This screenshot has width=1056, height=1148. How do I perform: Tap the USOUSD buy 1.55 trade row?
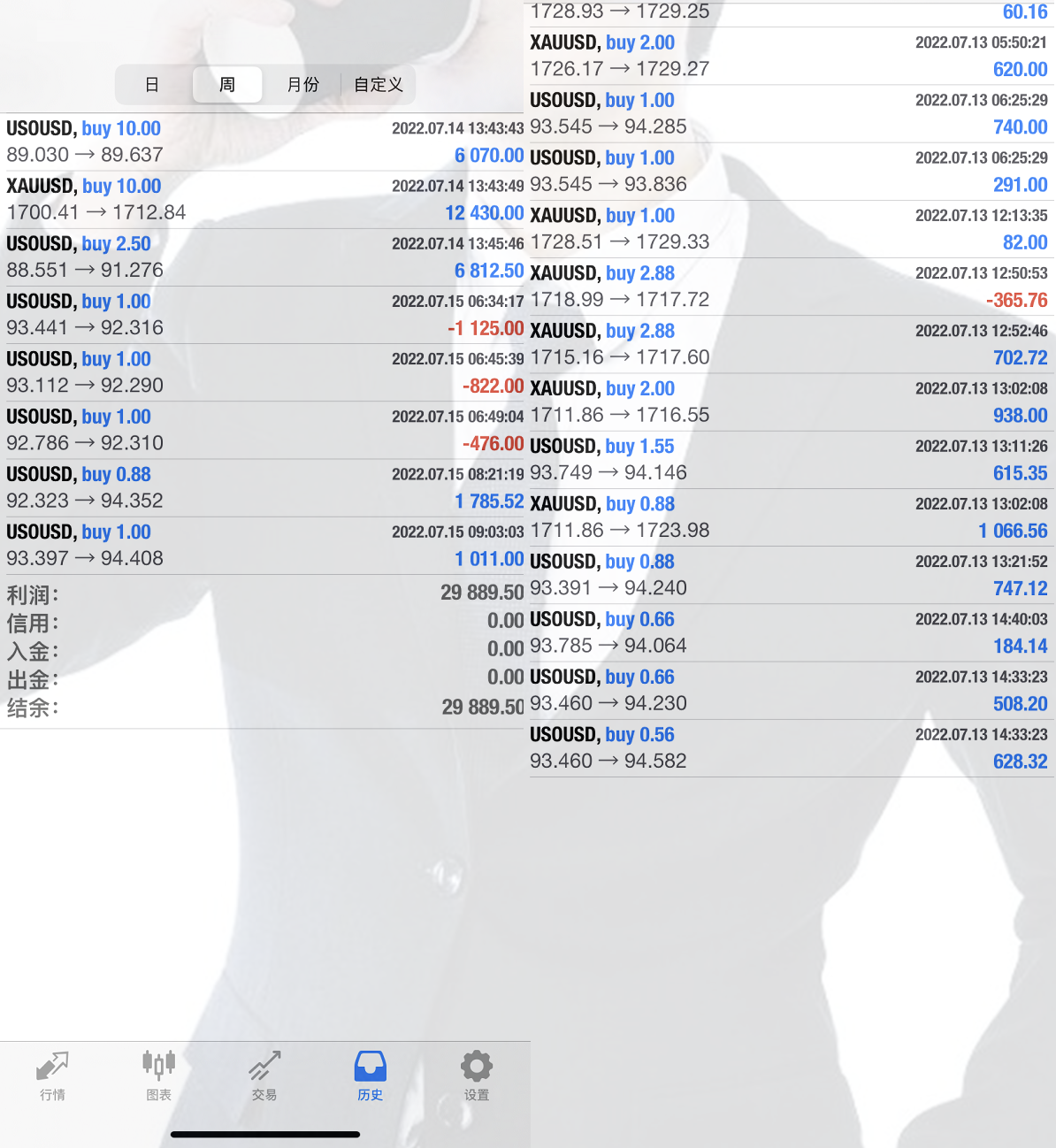(x=789, y=459)
